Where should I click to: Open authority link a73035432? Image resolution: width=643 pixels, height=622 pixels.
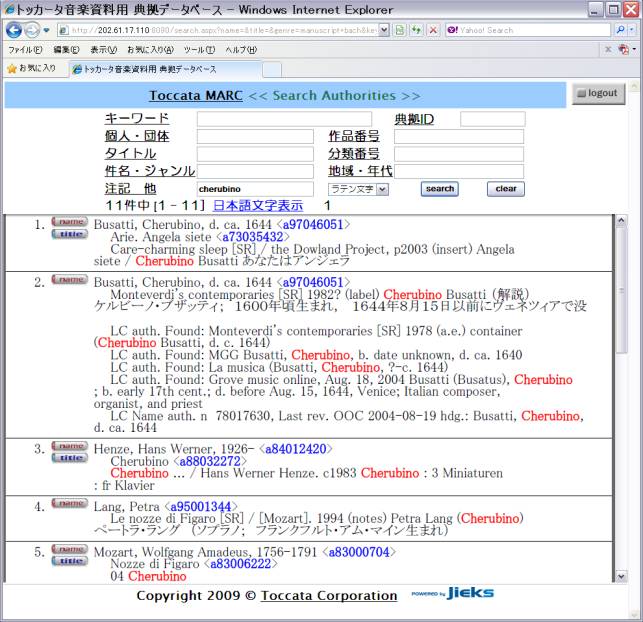pyautogui.click(x=253, y=237)
